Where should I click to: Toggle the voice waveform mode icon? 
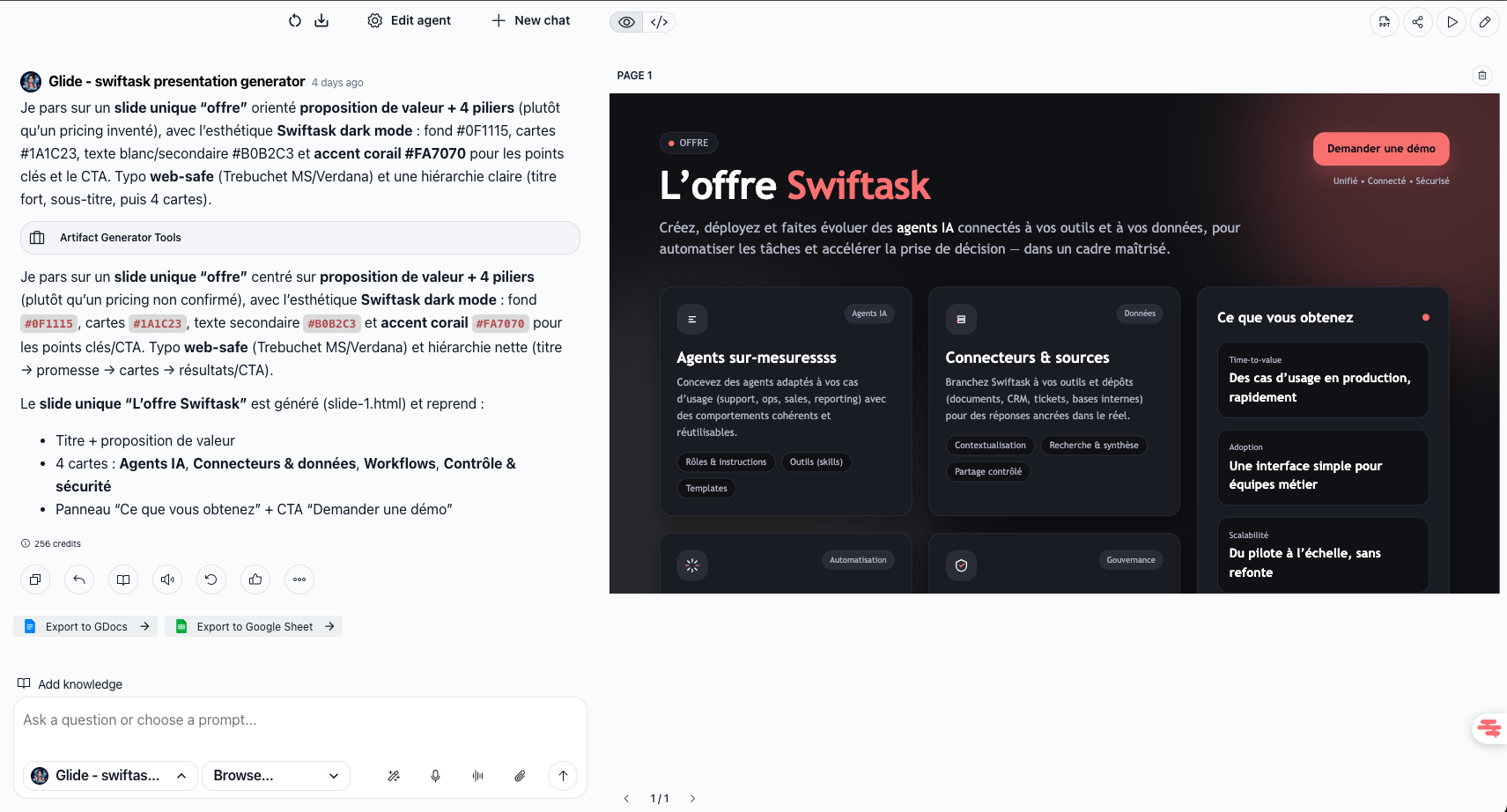point(477,776)
